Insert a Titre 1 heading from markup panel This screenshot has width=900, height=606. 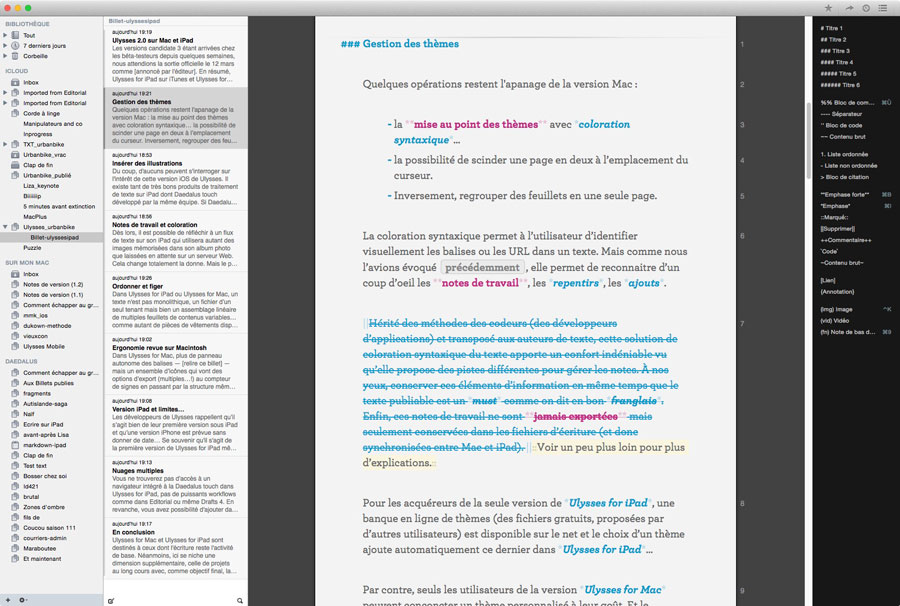pyautogui.click(x=831, y=28)
